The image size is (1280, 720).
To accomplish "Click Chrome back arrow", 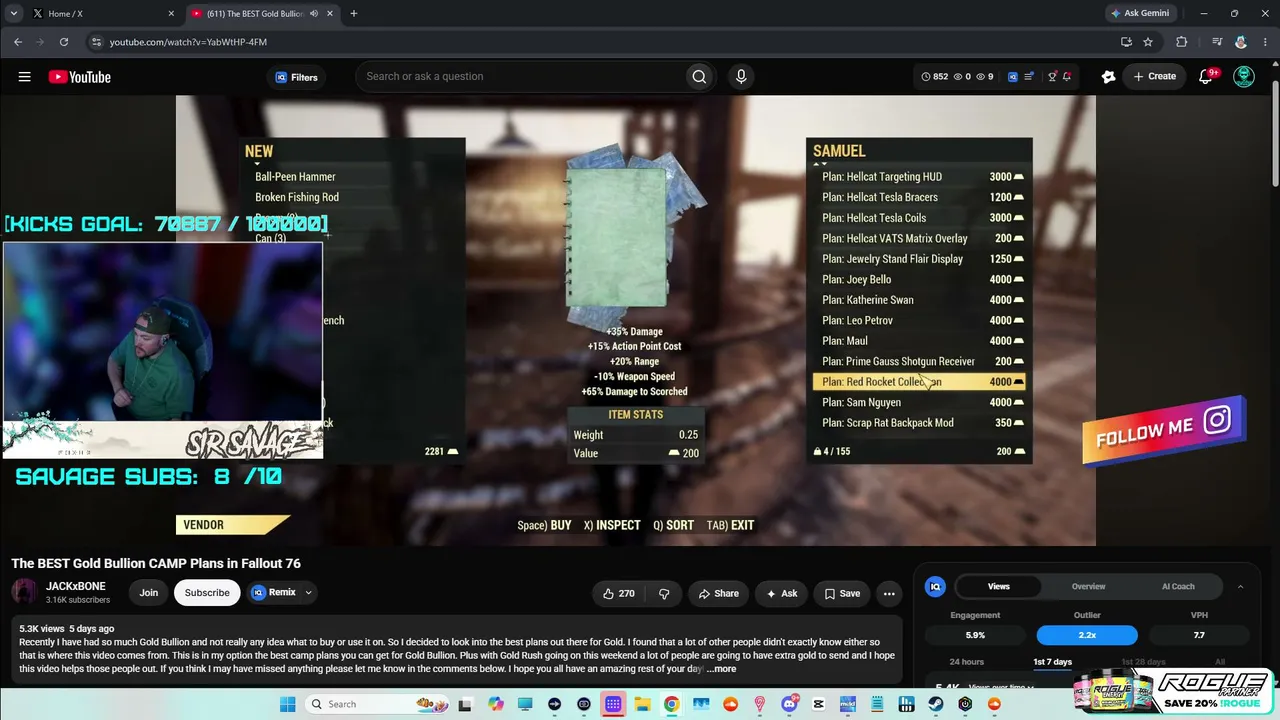I will (x=18, y=42).
